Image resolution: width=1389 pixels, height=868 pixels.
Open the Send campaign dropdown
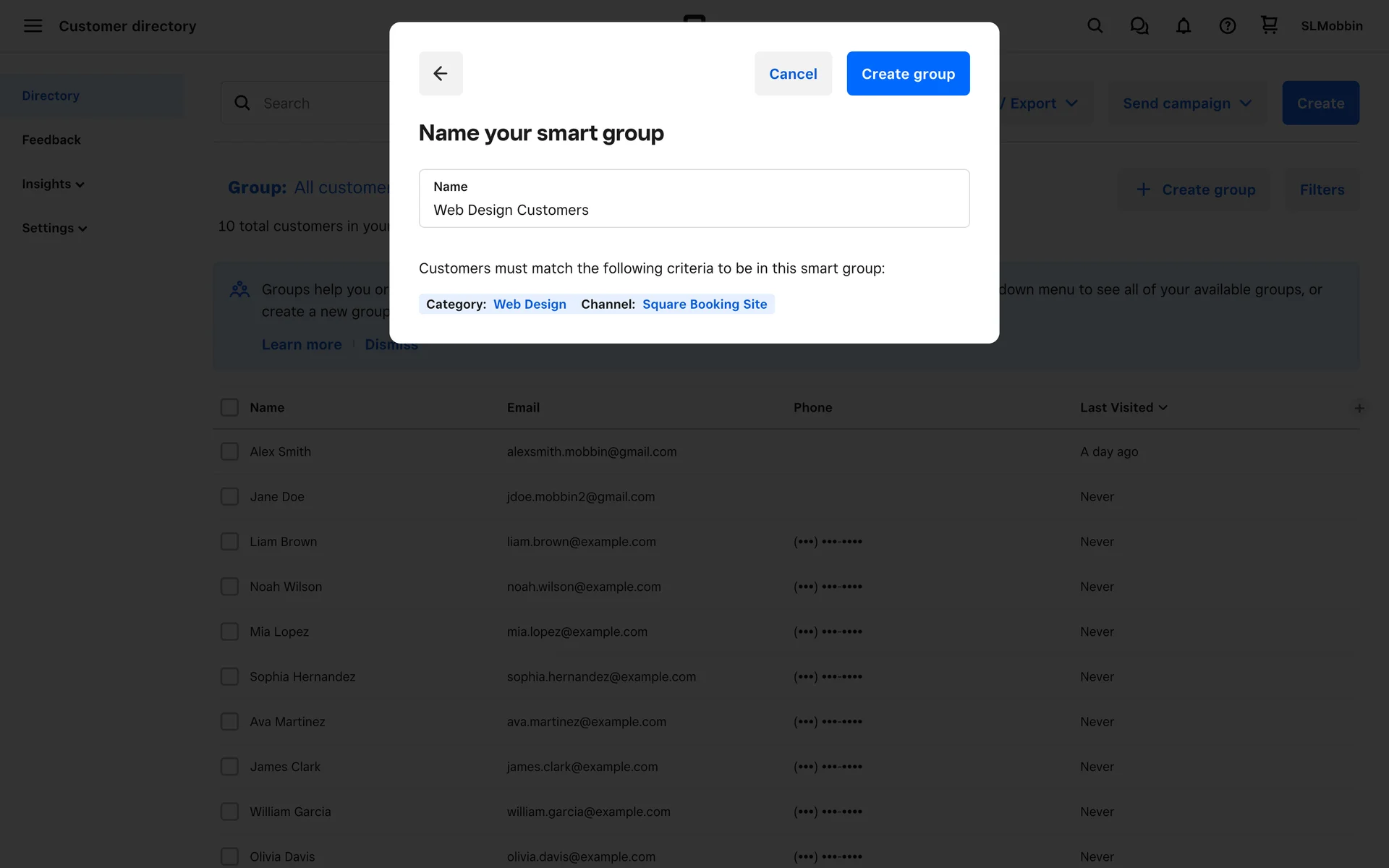1186,103
